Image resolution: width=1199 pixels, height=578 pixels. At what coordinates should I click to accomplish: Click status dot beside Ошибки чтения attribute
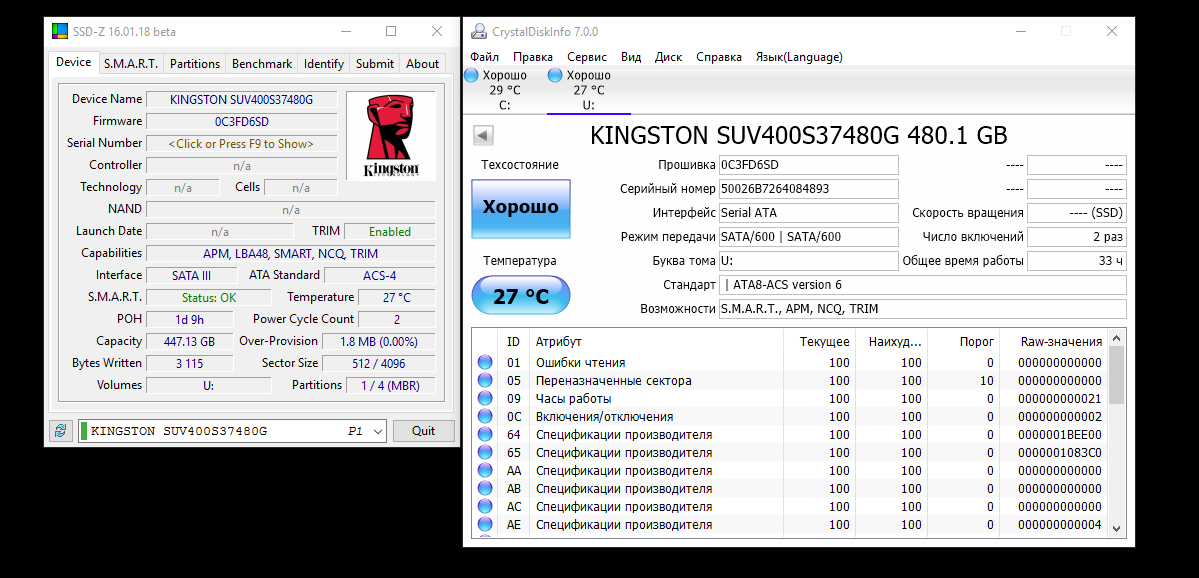tap(484, 362)
